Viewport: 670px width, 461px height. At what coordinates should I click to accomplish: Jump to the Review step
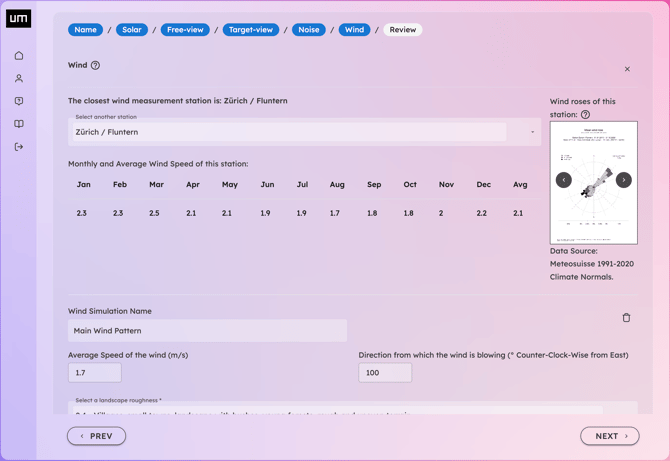[402, 30]
